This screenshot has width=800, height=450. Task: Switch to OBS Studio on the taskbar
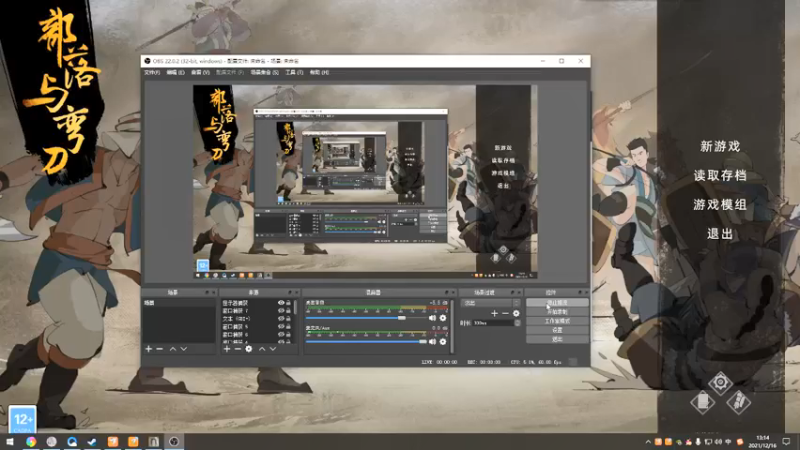[x=174, y=442]
